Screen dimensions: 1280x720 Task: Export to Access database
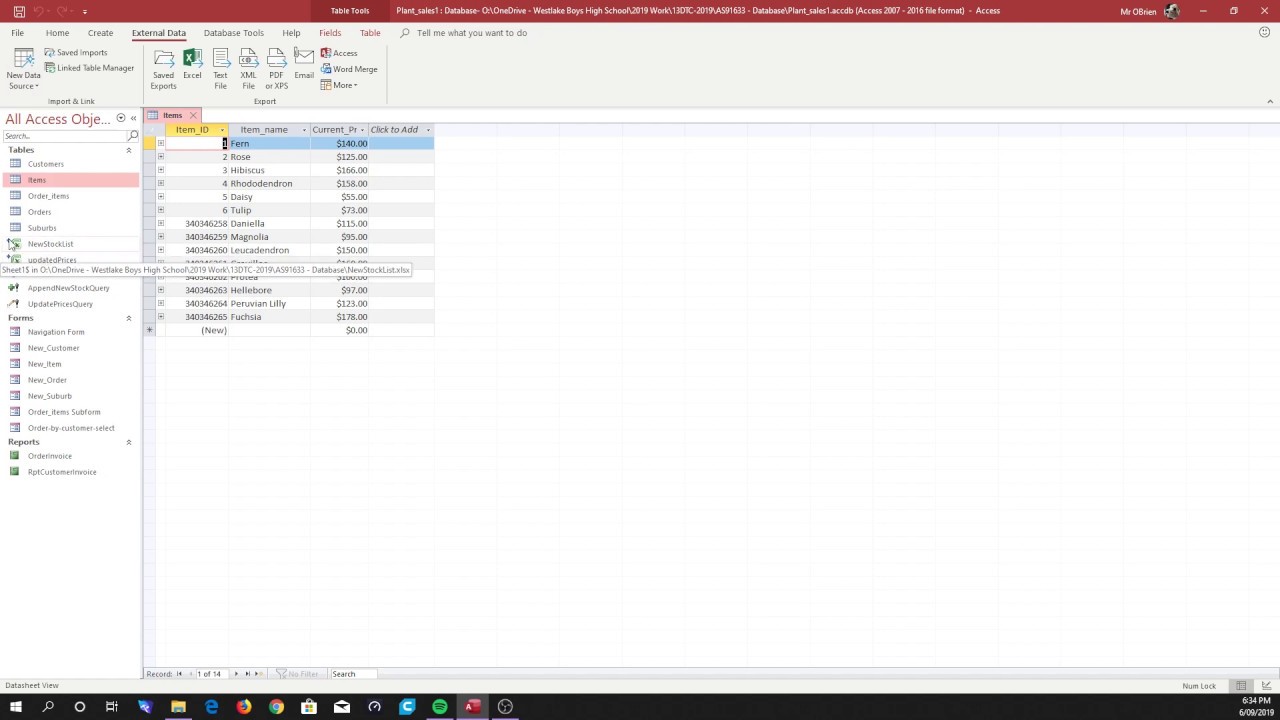point(339,53)
